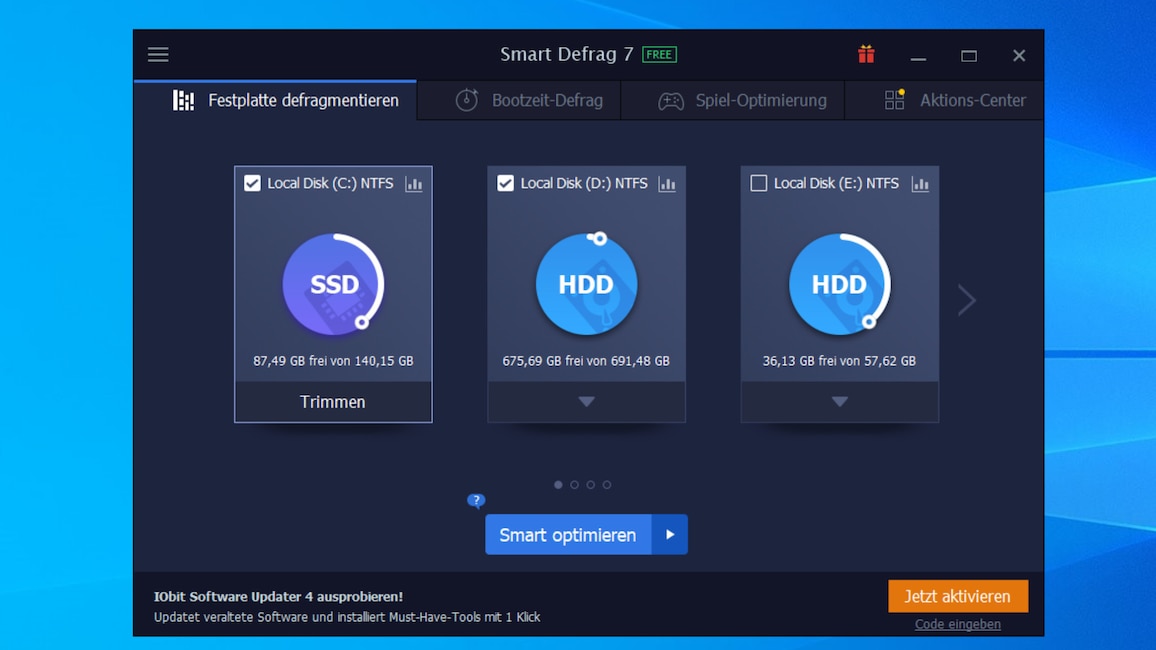Select first page indicator dot
The image size is (1156, 650).
[558, 485]
